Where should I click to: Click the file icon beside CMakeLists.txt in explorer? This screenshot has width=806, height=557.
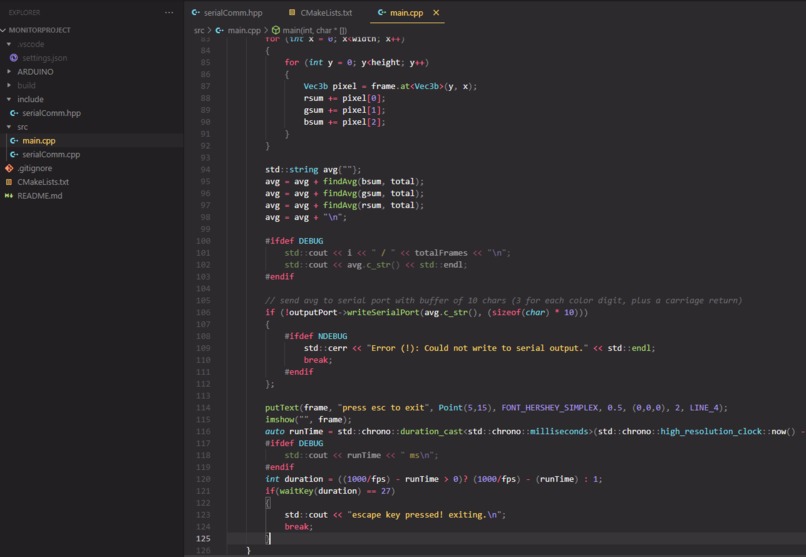(9, 182)
